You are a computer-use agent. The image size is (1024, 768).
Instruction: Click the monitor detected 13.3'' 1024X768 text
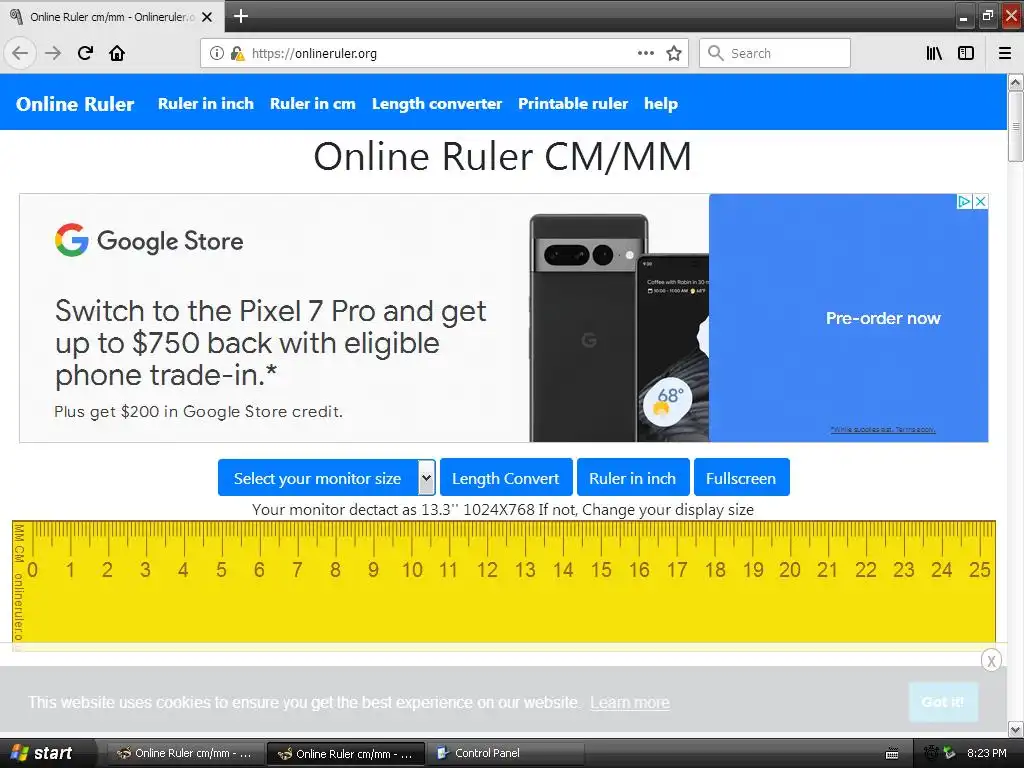[503, 509]
